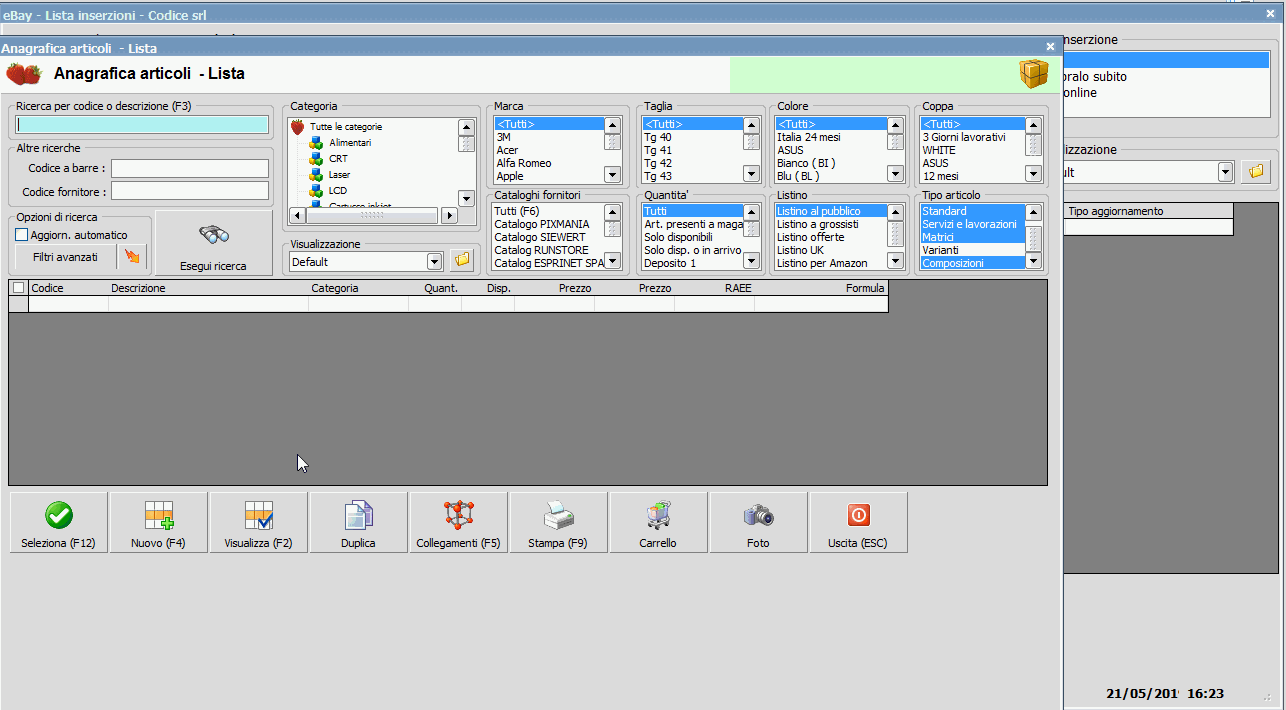Click the orange icon next to Filtri avanzati
The height and width of the screenshot is (710, 1286).
tap(132, 257)
